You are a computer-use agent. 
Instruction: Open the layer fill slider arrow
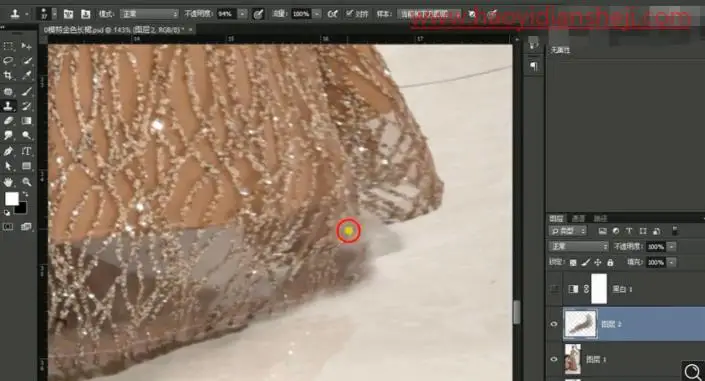pos(671,262)
